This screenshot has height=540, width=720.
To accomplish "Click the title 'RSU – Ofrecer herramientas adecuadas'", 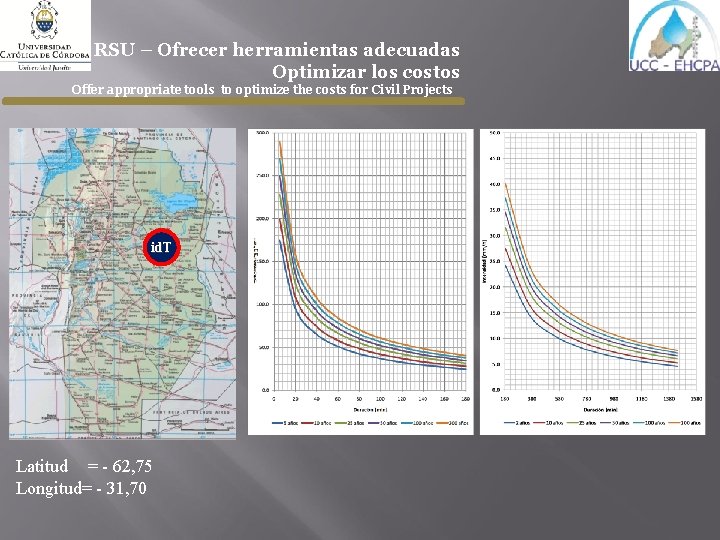I will (x=277, y=50).
